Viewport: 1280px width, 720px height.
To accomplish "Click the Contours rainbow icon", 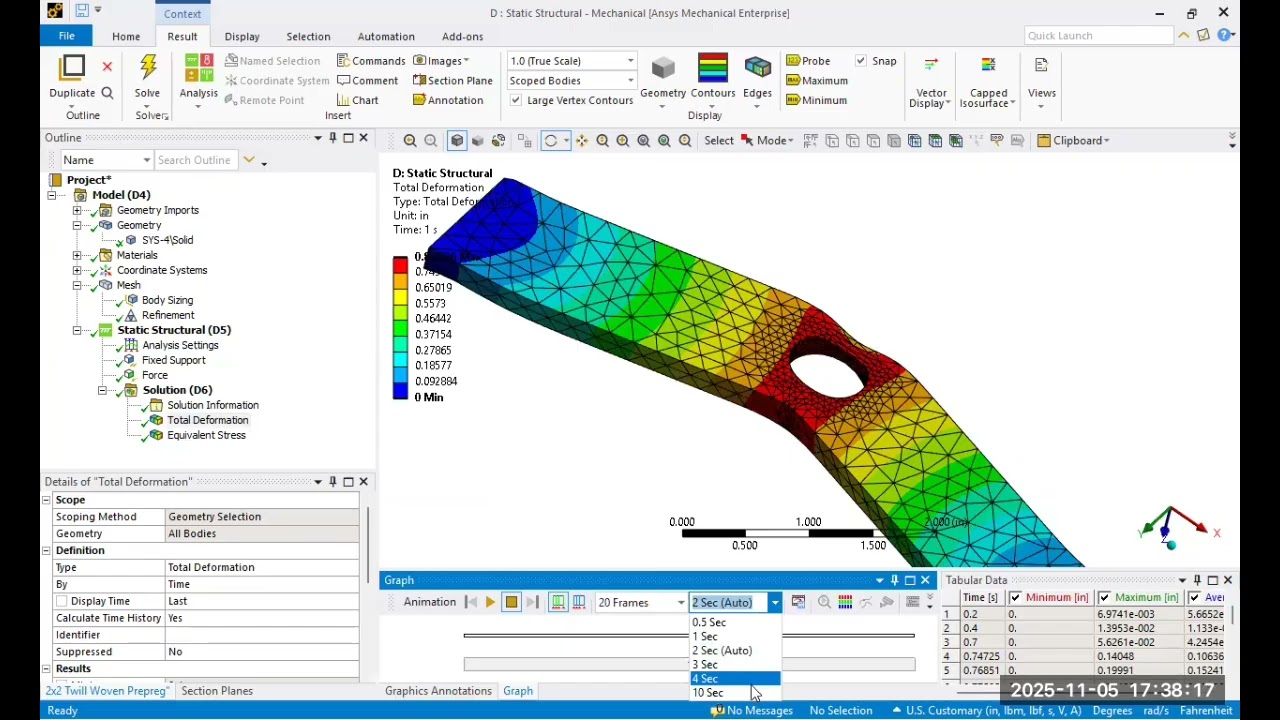I will pos(713,67).
